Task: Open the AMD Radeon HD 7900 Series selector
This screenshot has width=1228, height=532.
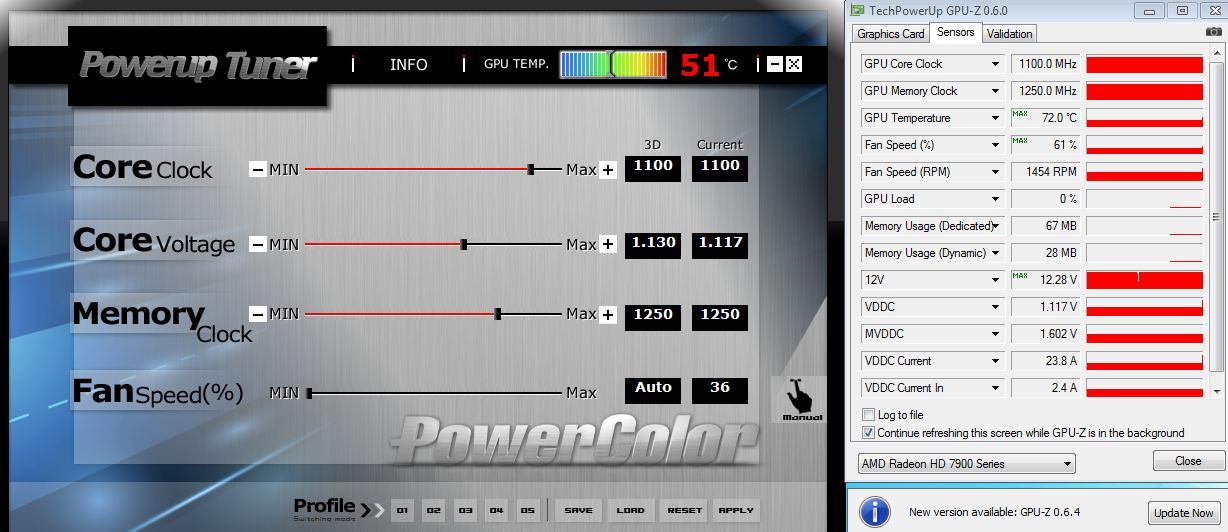Action: (967, 464)
